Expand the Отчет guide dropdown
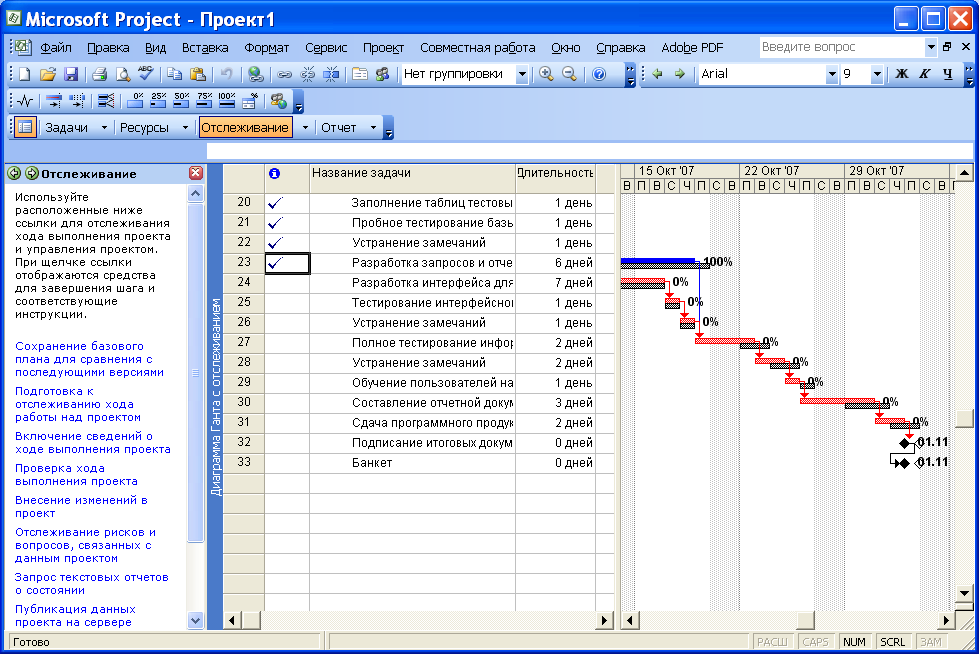This screenshot has width=979, height=654. point(373,127)
